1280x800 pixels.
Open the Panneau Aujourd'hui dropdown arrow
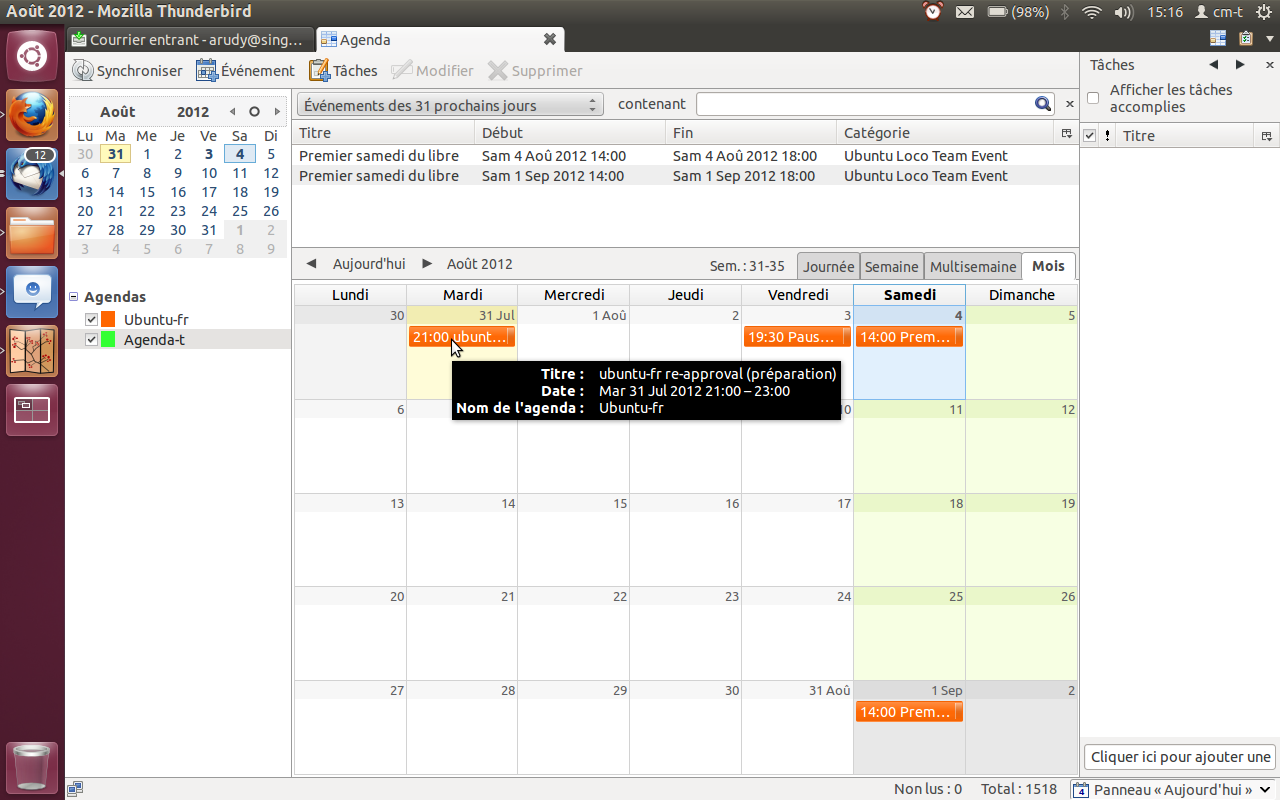(1265, 790)
